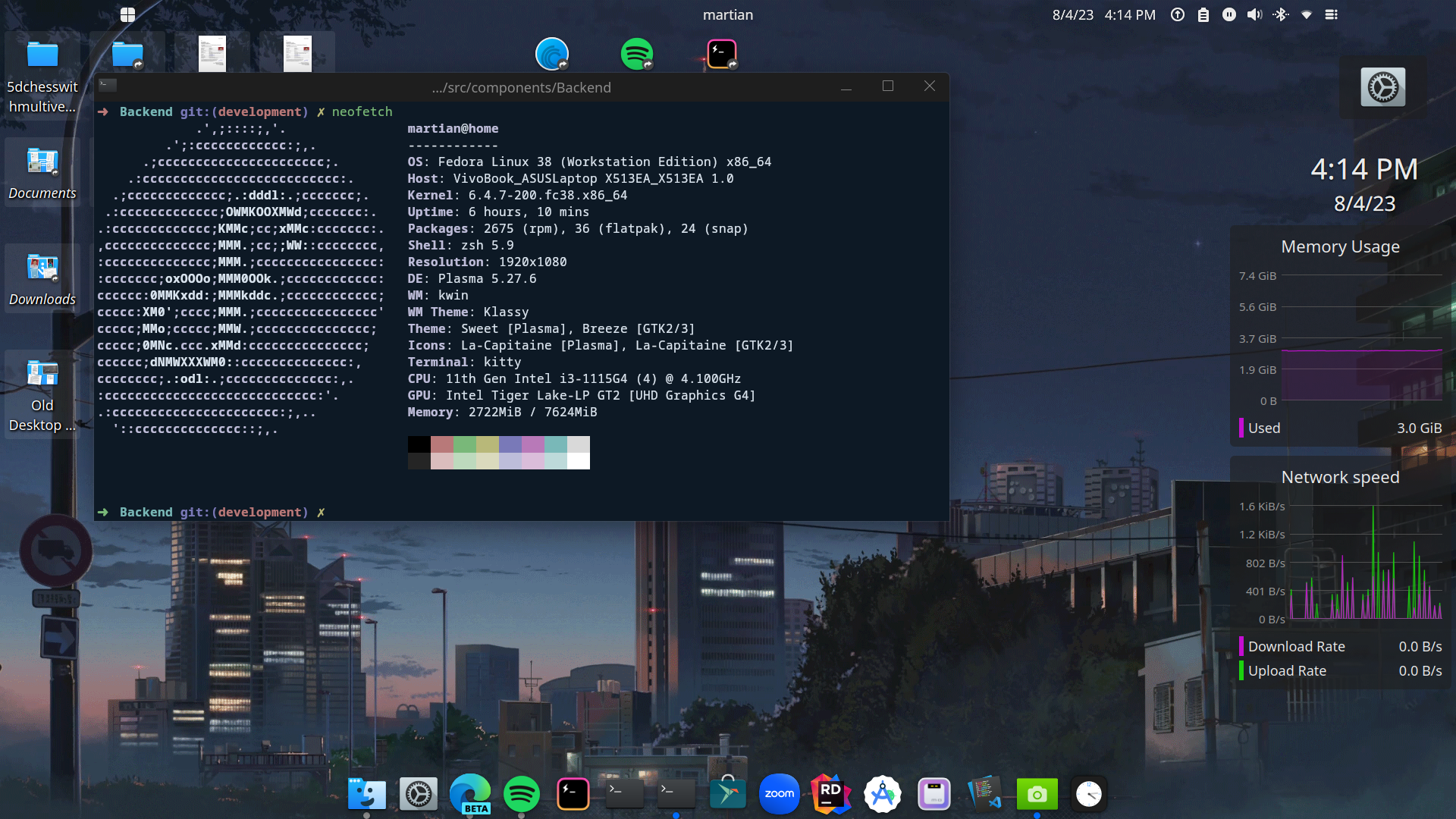Launch Edge Beta from the dock
This screenshot has width=1456, height=819.
(x=470, y=794)
